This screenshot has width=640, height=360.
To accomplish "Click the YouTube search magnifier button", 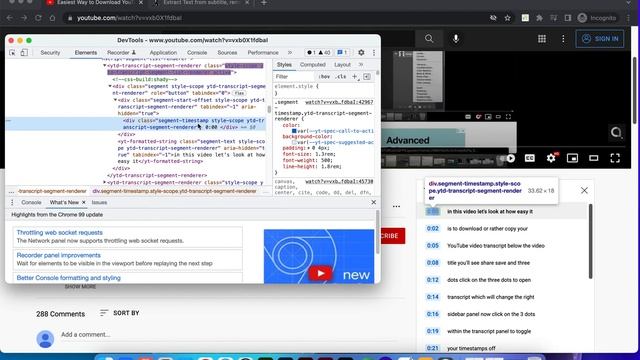I will tap(429, 39).
